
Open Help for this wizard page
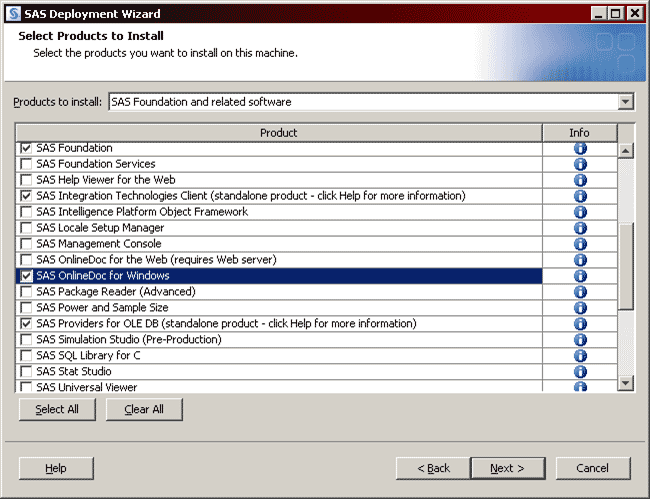point(56,468)
